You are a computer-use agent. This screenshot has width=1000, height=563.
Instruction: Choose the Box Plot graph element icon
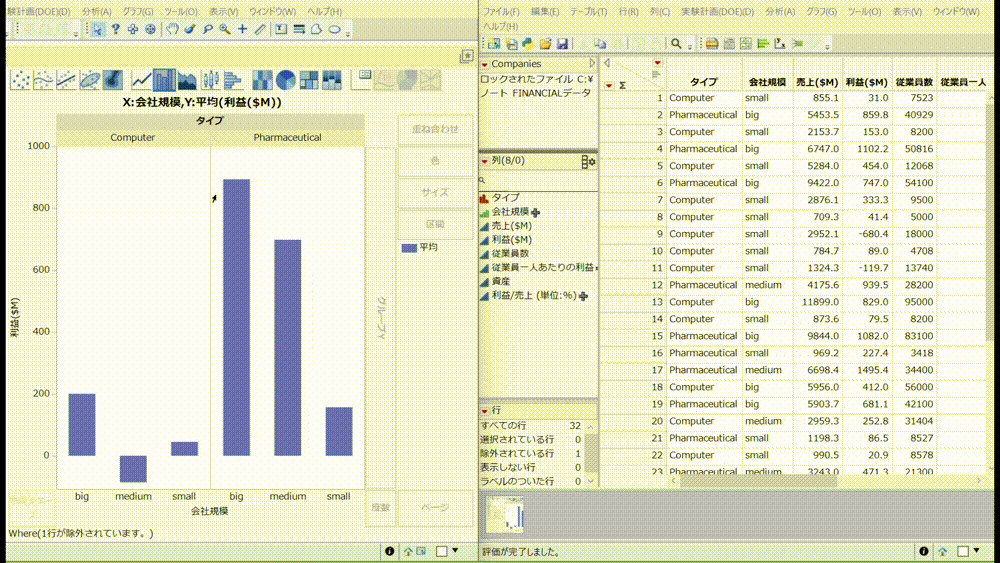[x=210, y=80]
